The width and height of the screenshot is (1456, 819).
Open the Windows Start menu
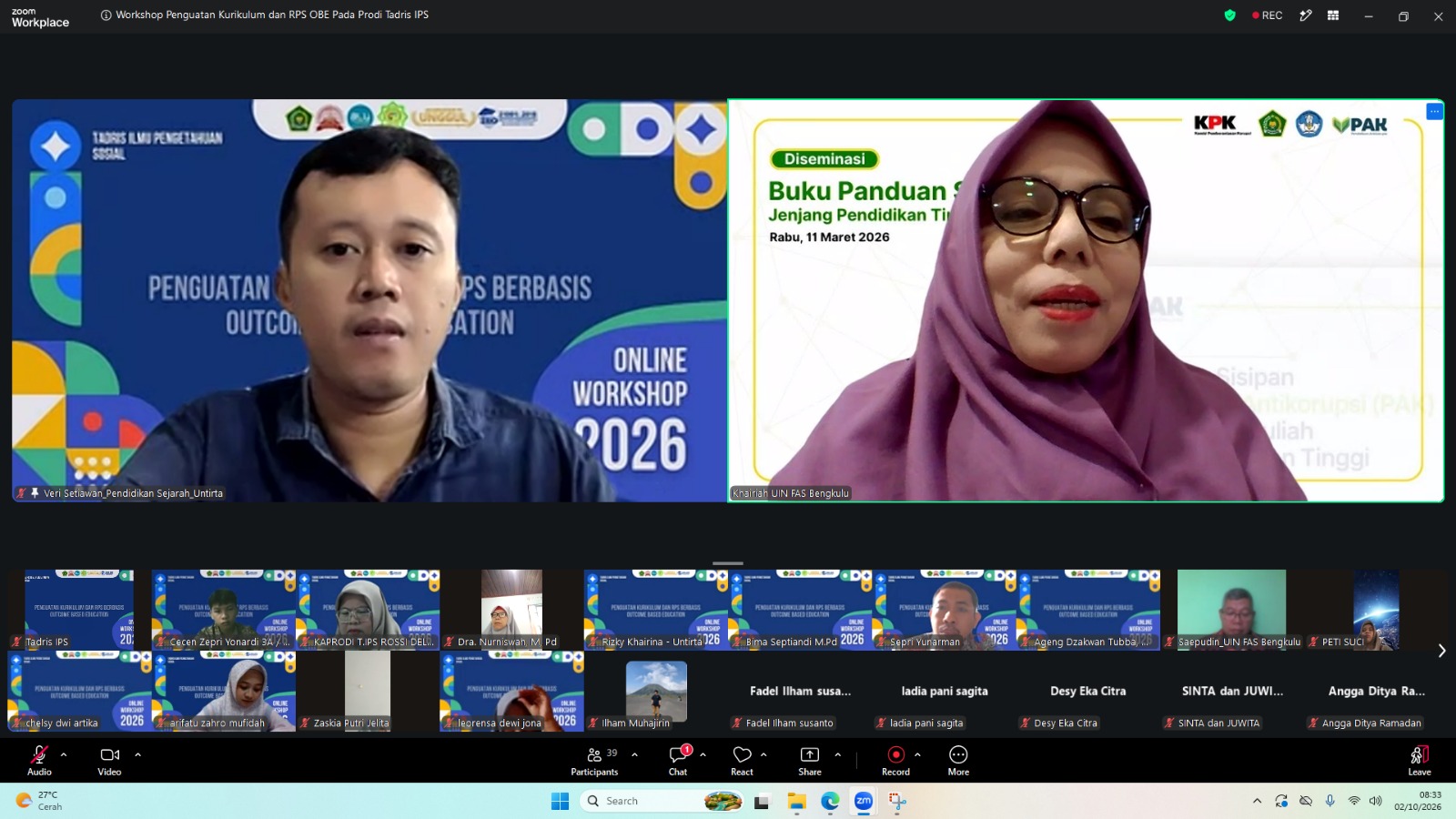[560, 801]
